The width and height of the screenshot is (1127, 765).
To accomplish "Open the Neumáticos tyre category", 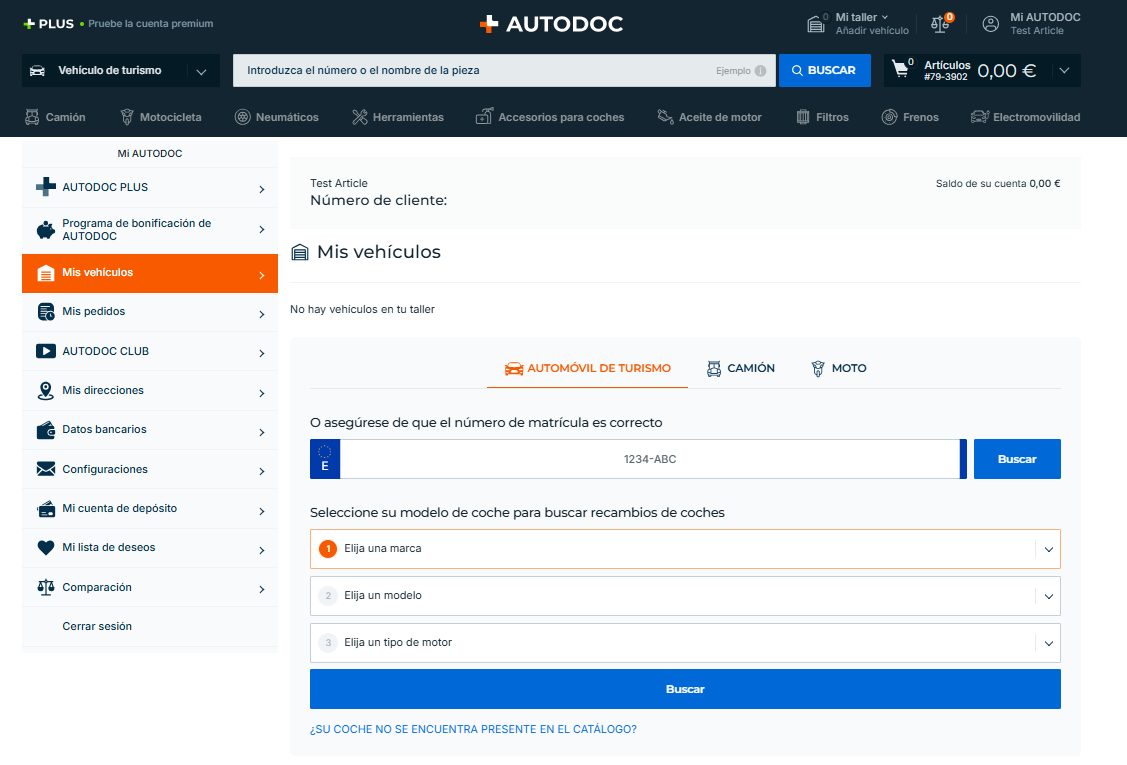I will 277,117.
